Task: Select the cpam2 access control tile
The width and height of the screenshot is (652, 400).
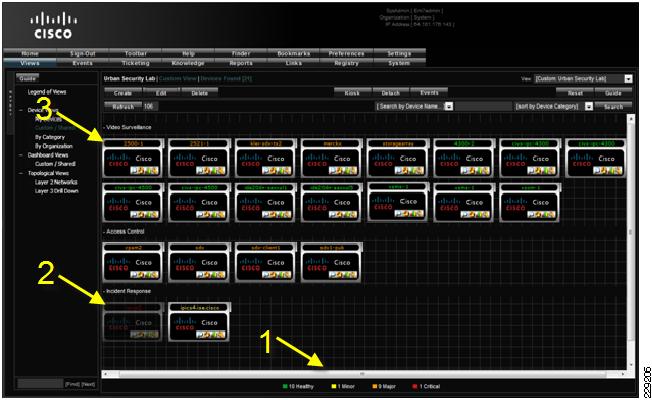Action: [x=133, y=262]
